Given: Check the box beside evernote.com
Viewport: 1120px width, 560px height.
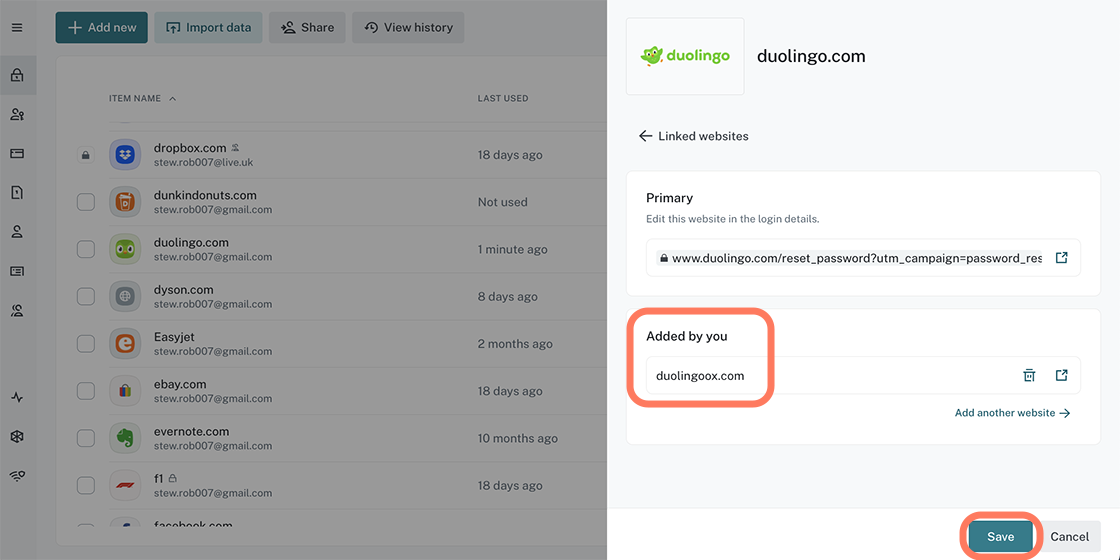Looking at the screenshot, I should 86,438.
